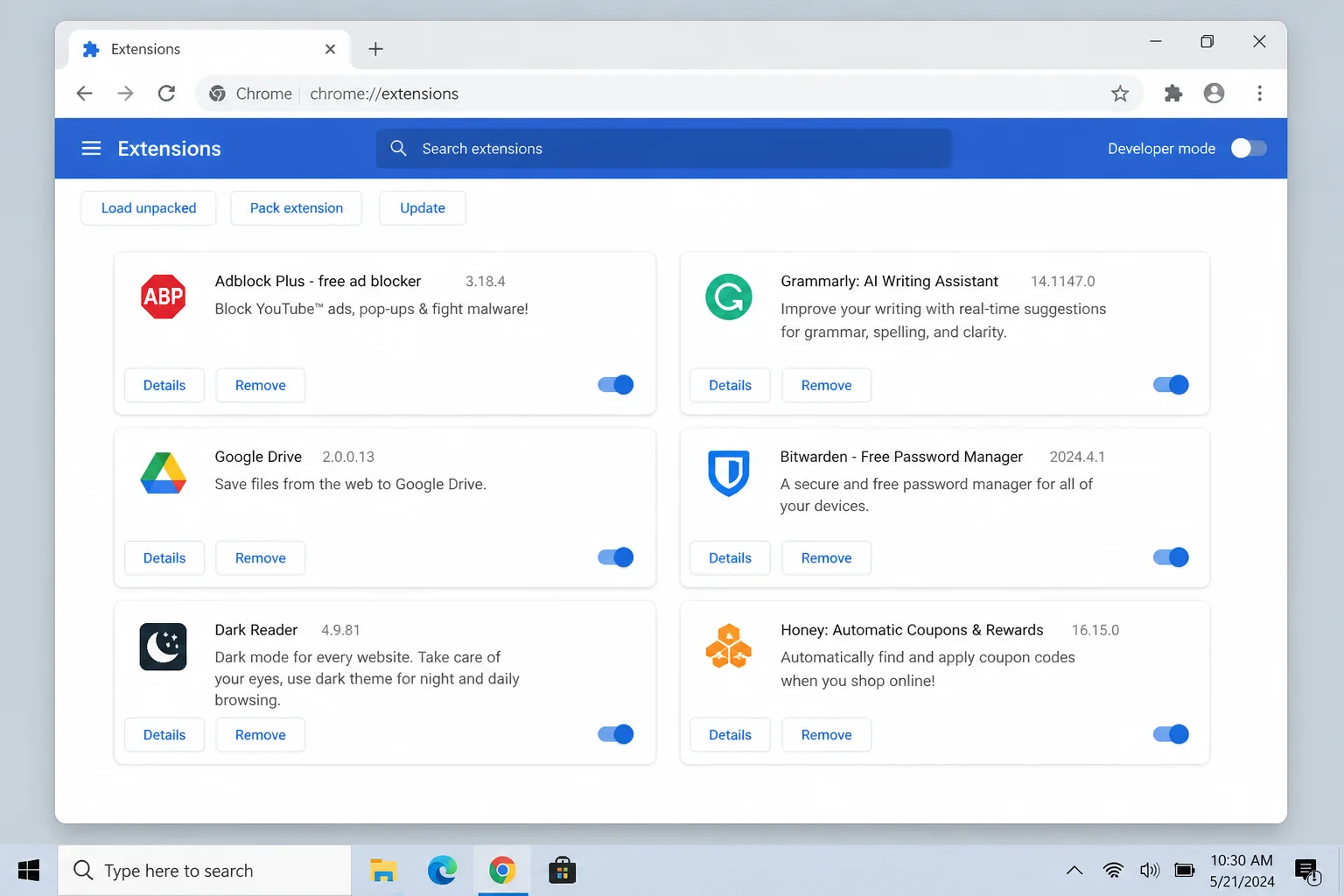This screenshot has height=896, width=1344.
Task: Click the search magnifier icon in Extensions bar
Action: [399, 149]
